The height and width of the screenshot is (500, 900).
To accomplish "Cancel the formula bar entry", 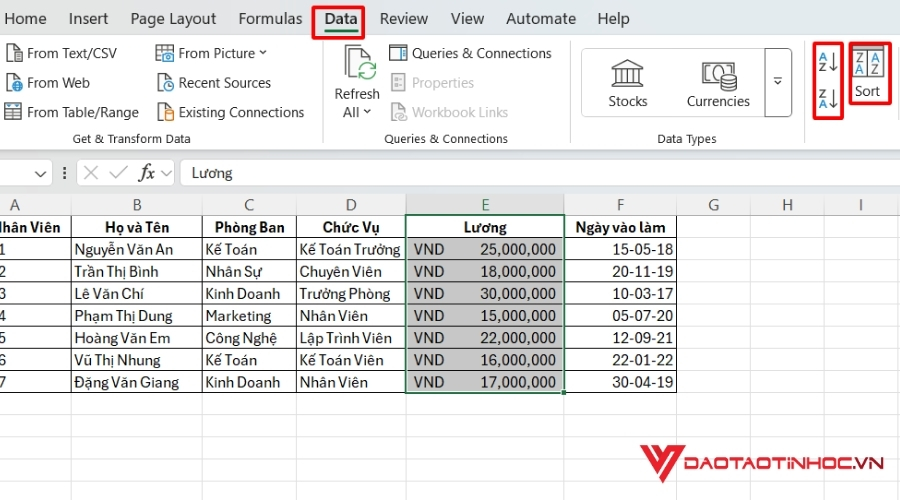I will click(91, 173).
